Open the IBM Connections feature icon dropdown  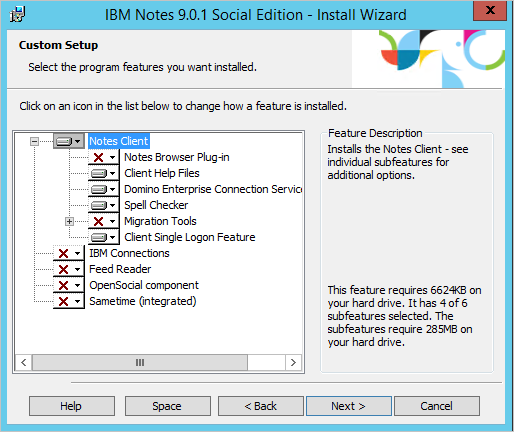pos(69,253)
